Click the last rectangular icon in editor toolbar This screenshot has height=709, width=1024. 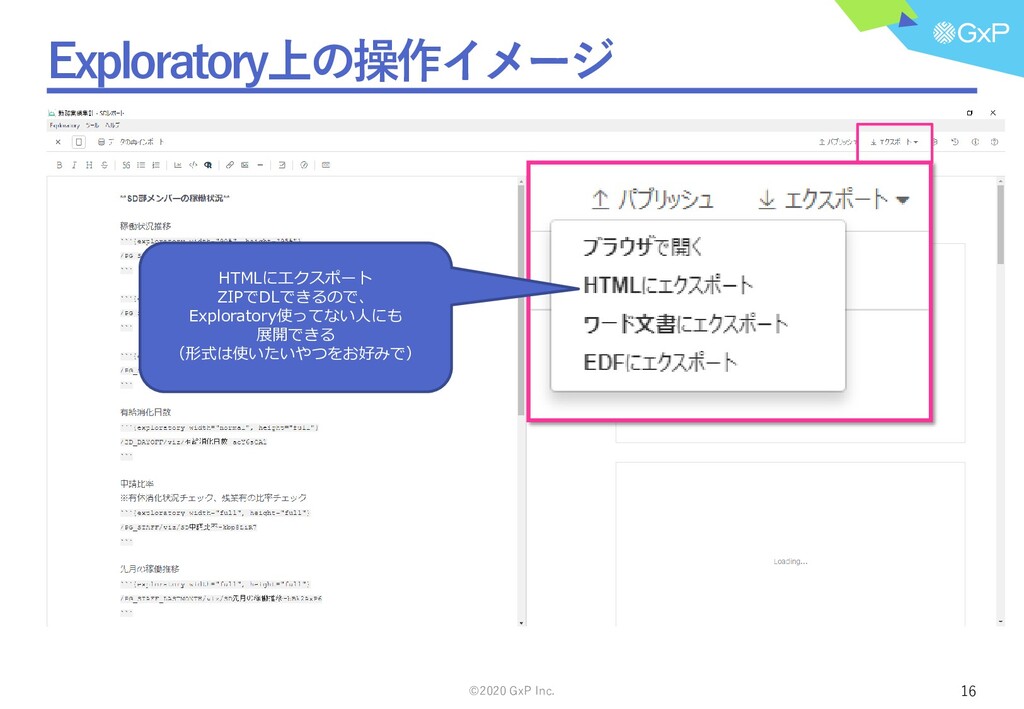326,165
